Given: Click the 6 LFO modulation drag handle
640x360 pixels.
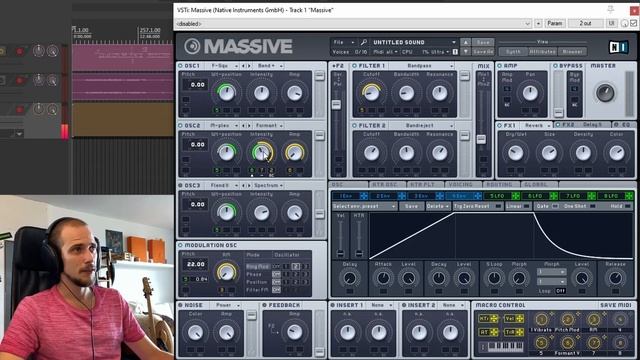Looking at the screenshot, I should click(553, 196).
